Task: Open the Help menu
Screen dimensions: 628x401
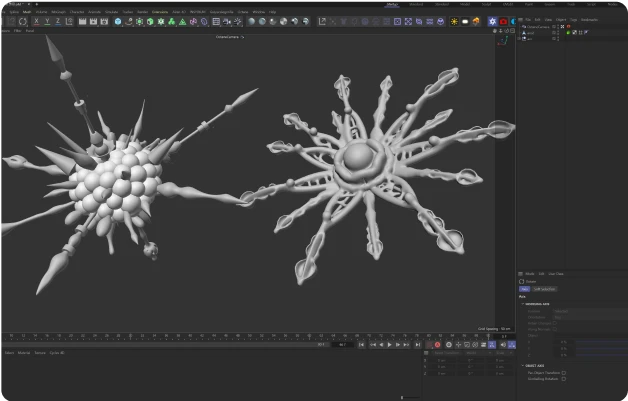Action: 273,12
